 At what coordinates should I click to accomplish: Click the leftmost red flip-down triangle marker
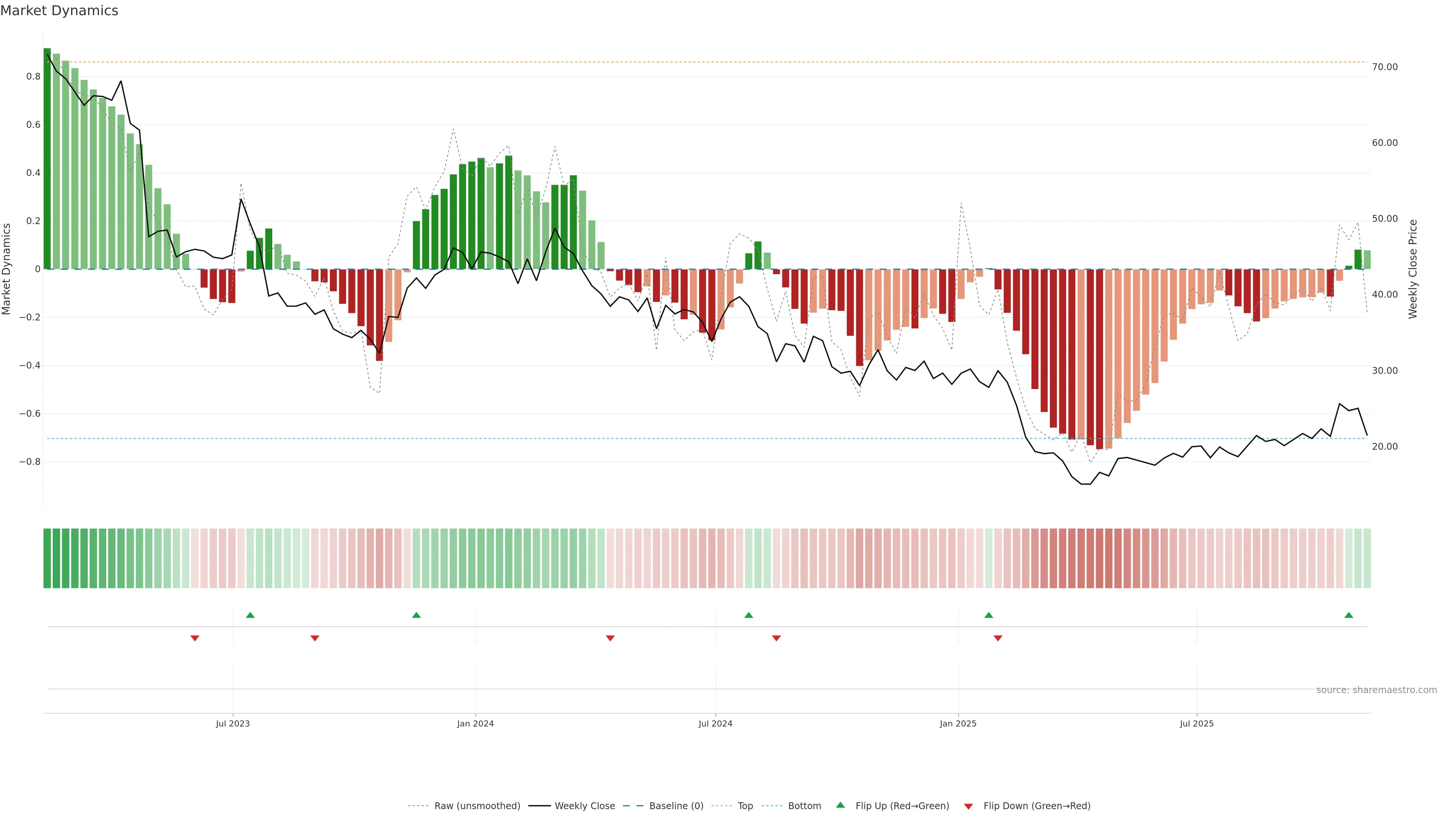tap(195, 638)
